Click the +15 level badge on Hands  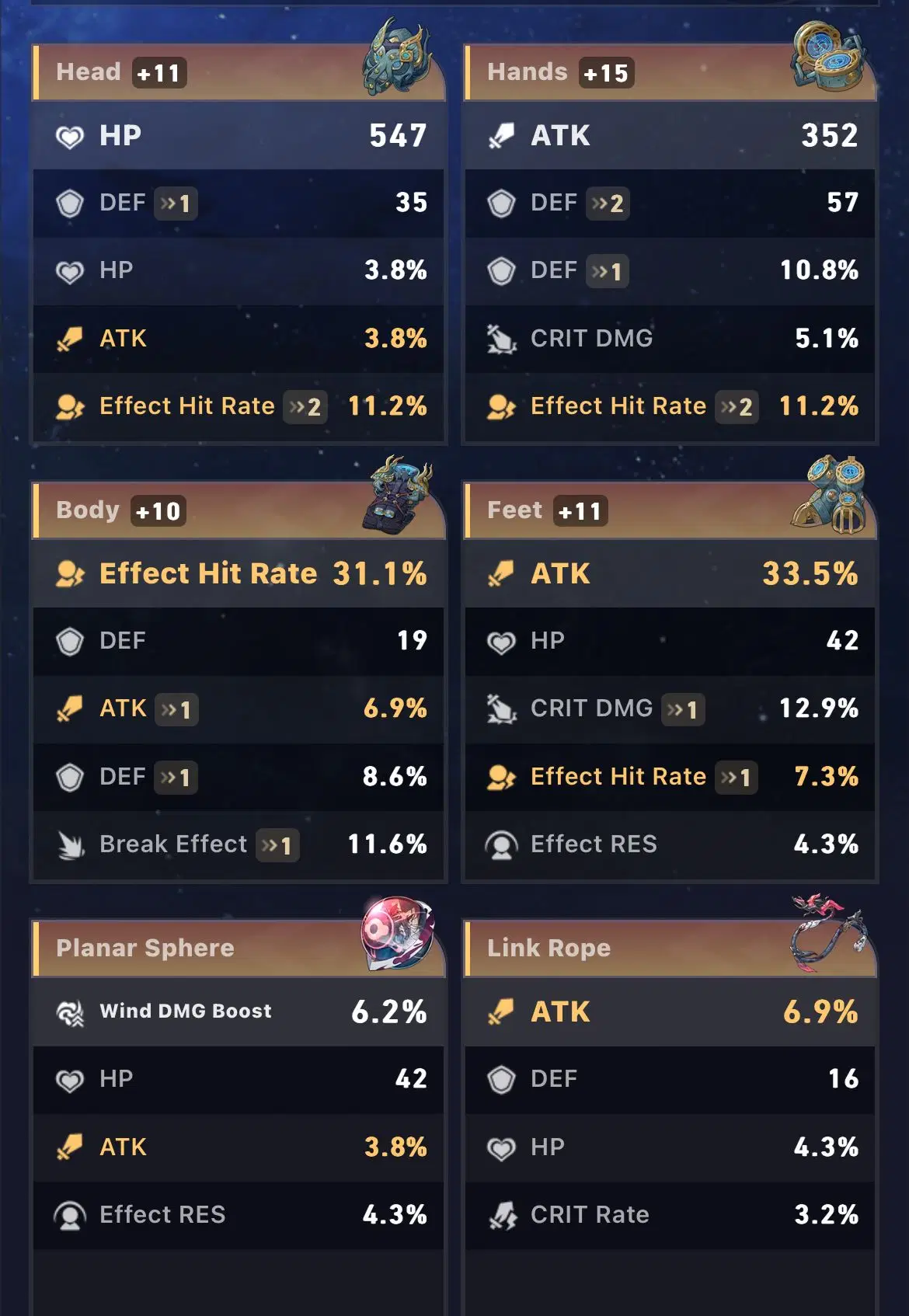605,72
